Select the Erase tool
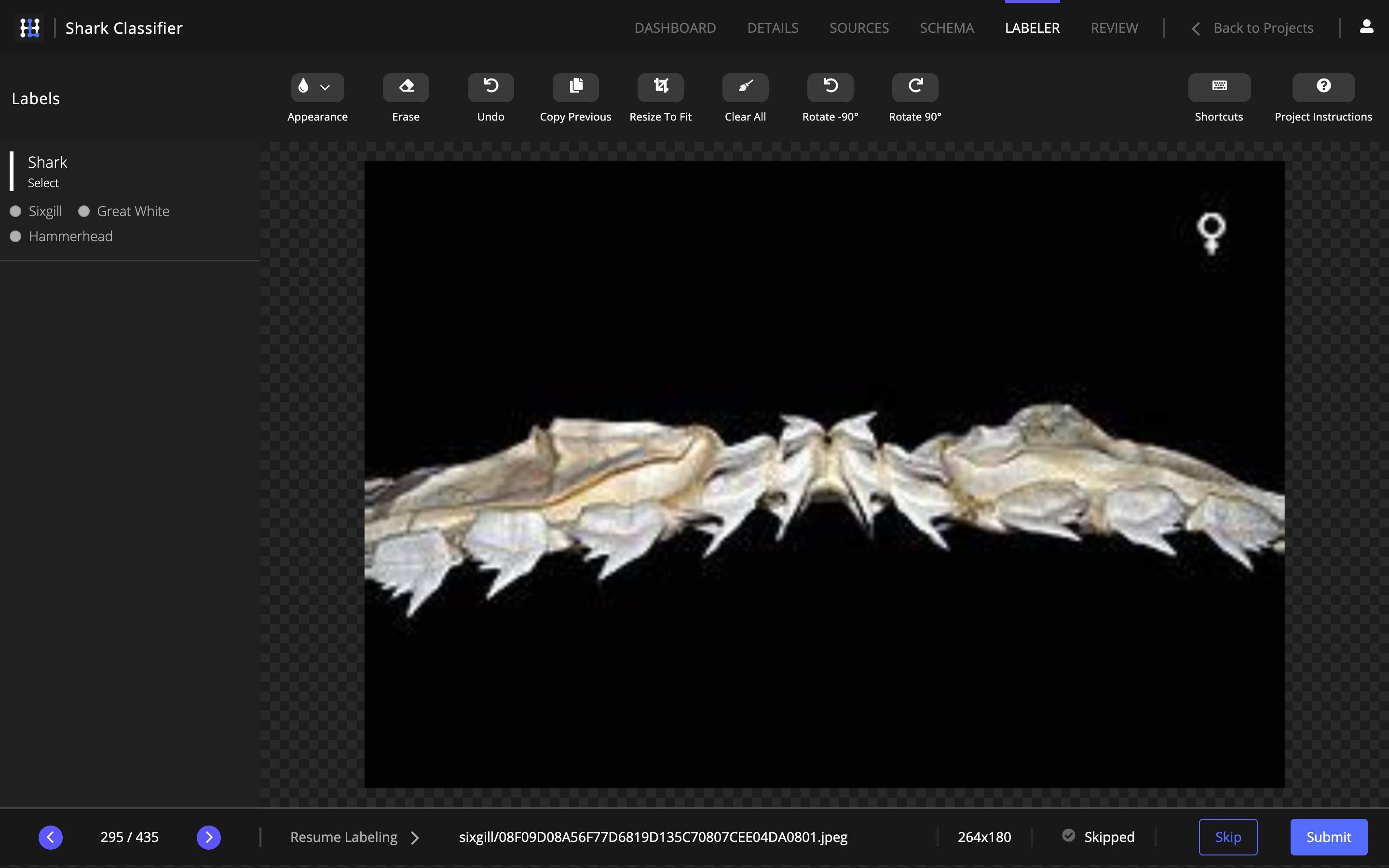Screen dimensions: 1389x868 (x=406, y=87)
